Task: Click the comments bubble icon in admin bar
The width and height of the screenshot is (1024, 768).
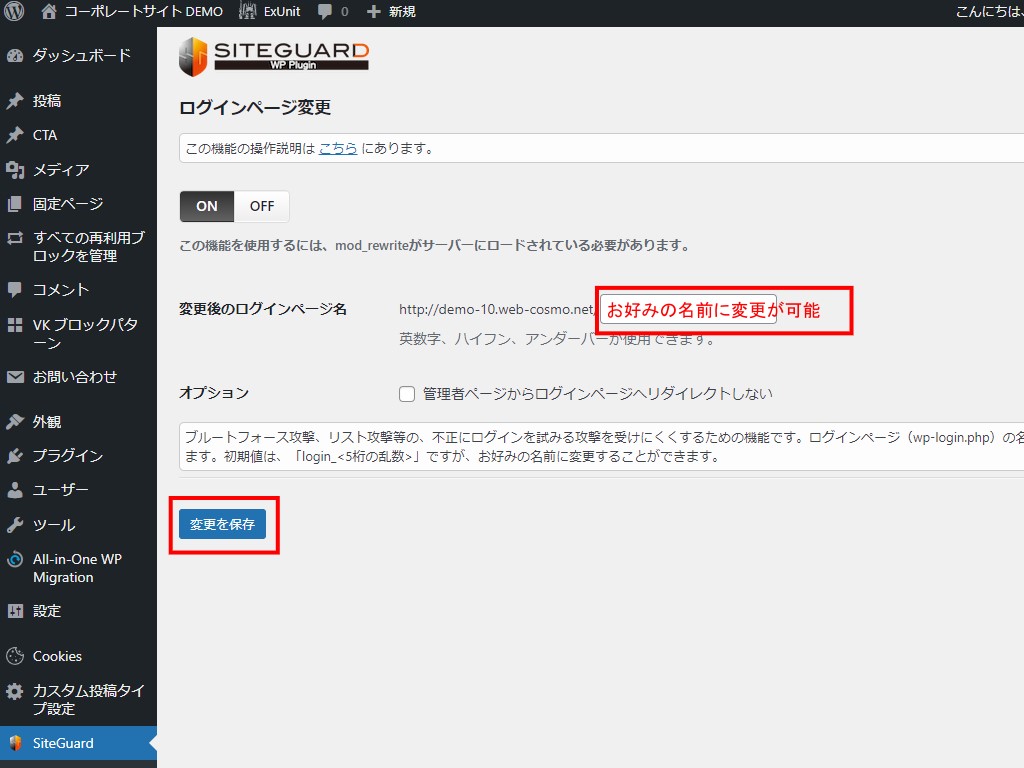Action: [325, 12]
